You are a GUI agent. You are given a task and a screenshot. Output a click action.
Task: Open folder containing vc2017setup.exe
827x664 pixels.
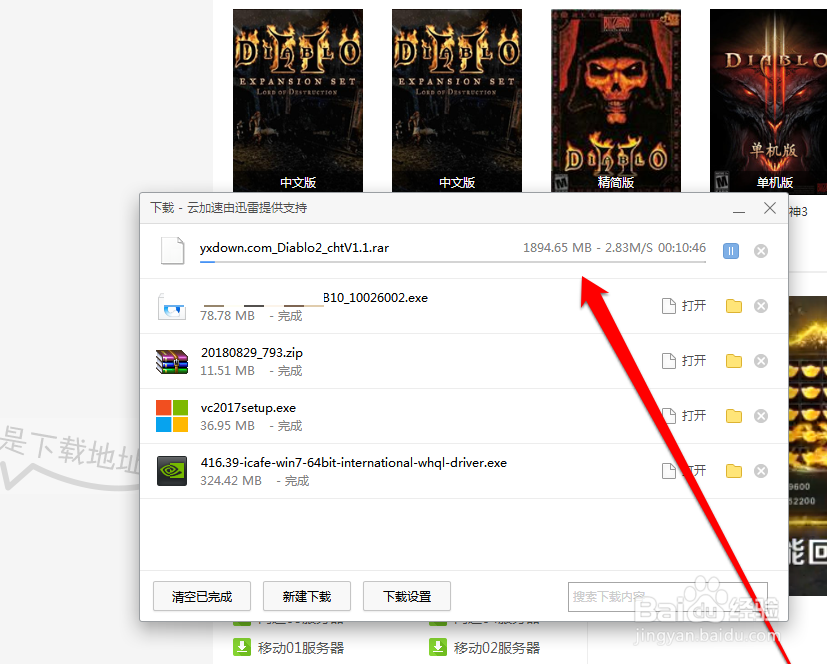[734, 416]
